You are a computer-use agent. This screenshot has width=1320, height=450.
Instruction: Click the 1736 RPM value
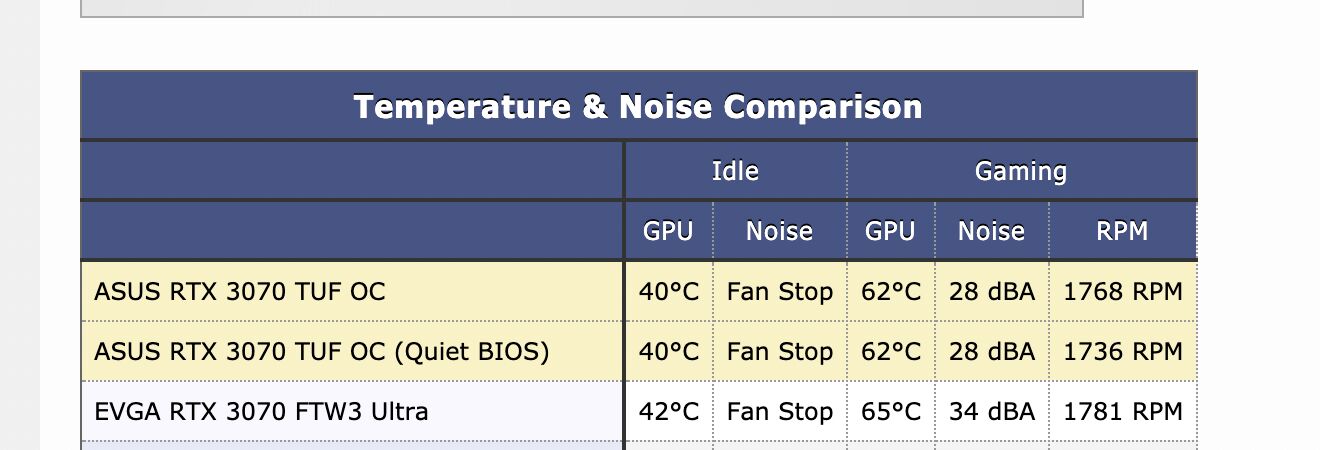tap(1122, 352)
